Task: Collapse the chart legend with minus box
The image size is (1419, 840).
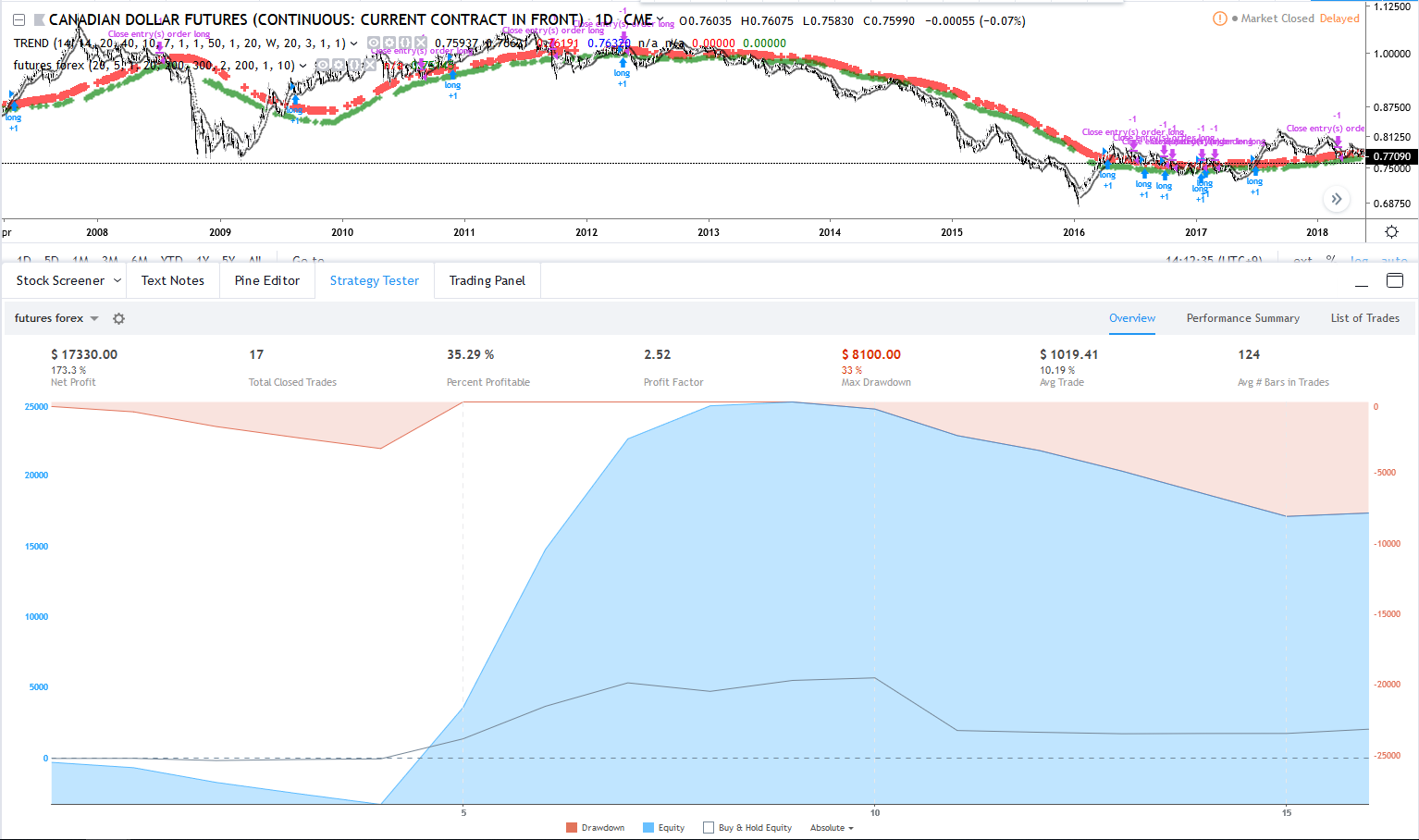Action: [x=19, y=20]
